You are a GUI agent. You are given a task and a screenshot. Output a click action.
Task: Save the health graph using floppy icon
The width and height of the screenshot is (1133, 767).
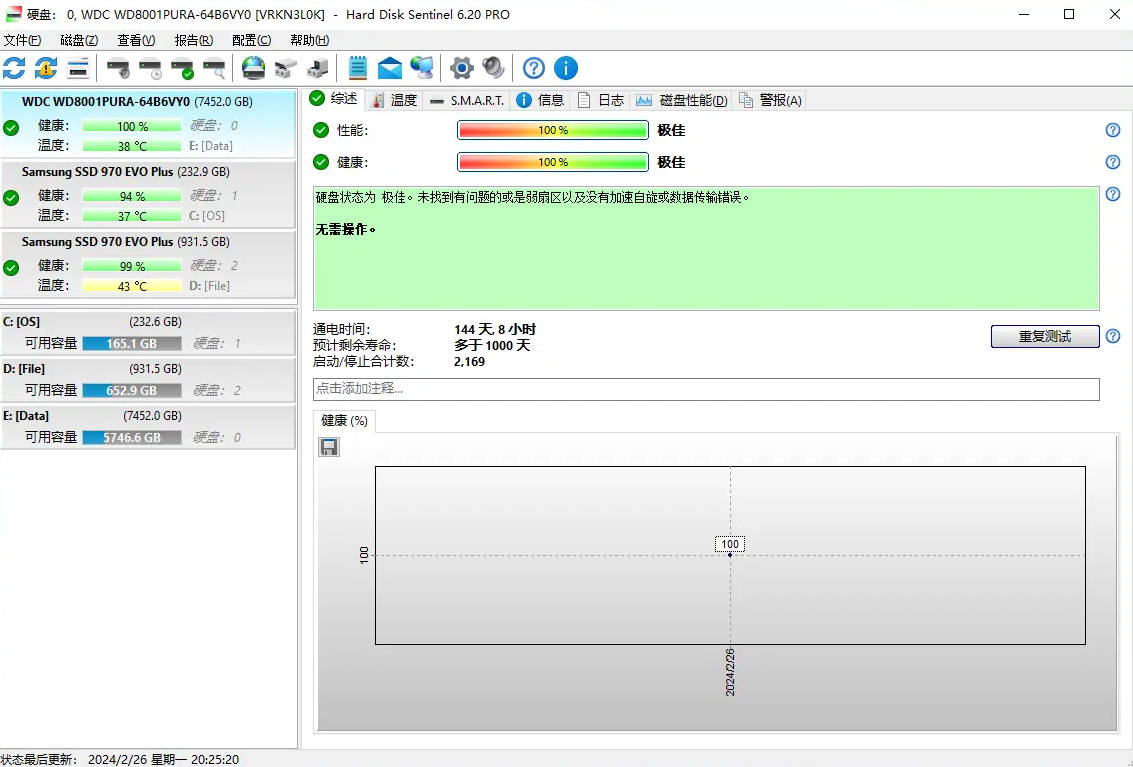point(329,447)
